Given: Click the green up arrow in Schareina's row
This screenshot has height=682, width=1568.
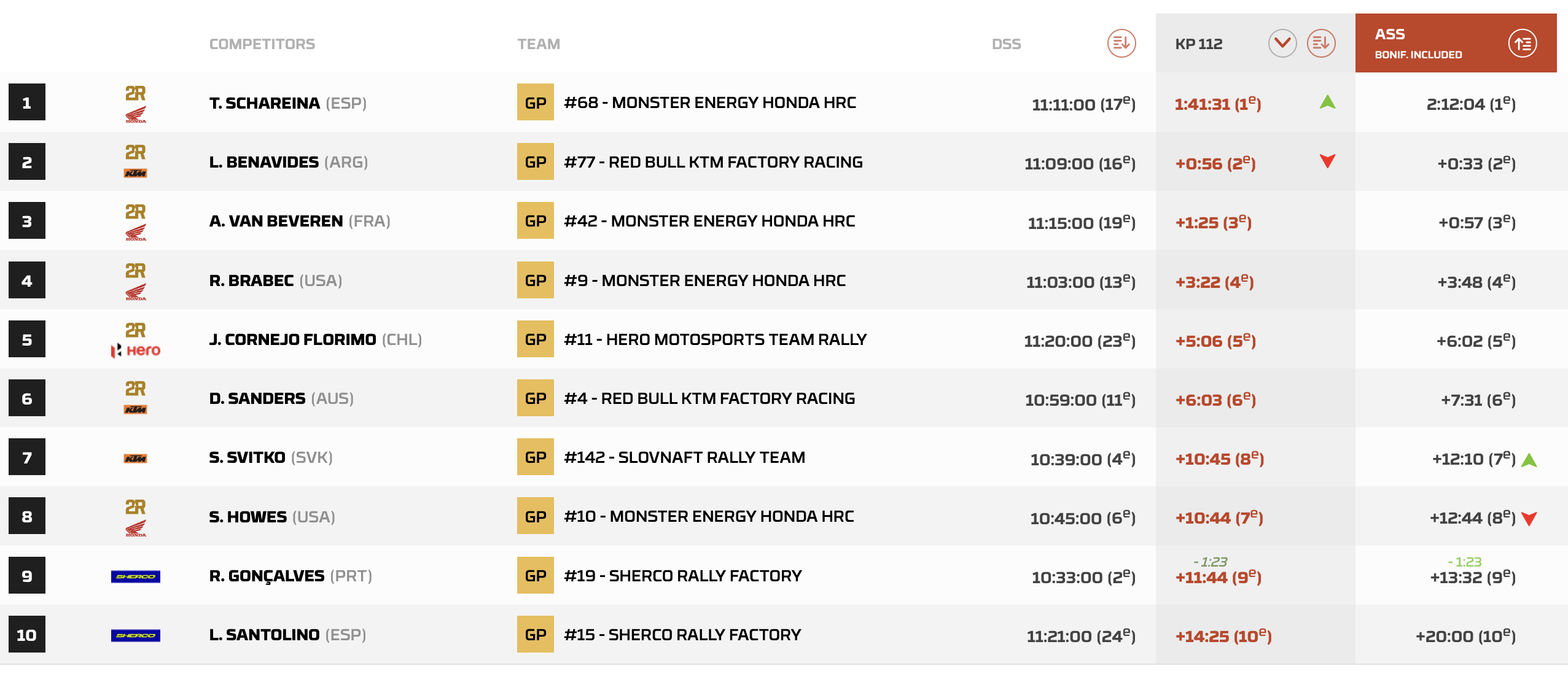Looking at the screenshot, I should (x=1327, y=102).
